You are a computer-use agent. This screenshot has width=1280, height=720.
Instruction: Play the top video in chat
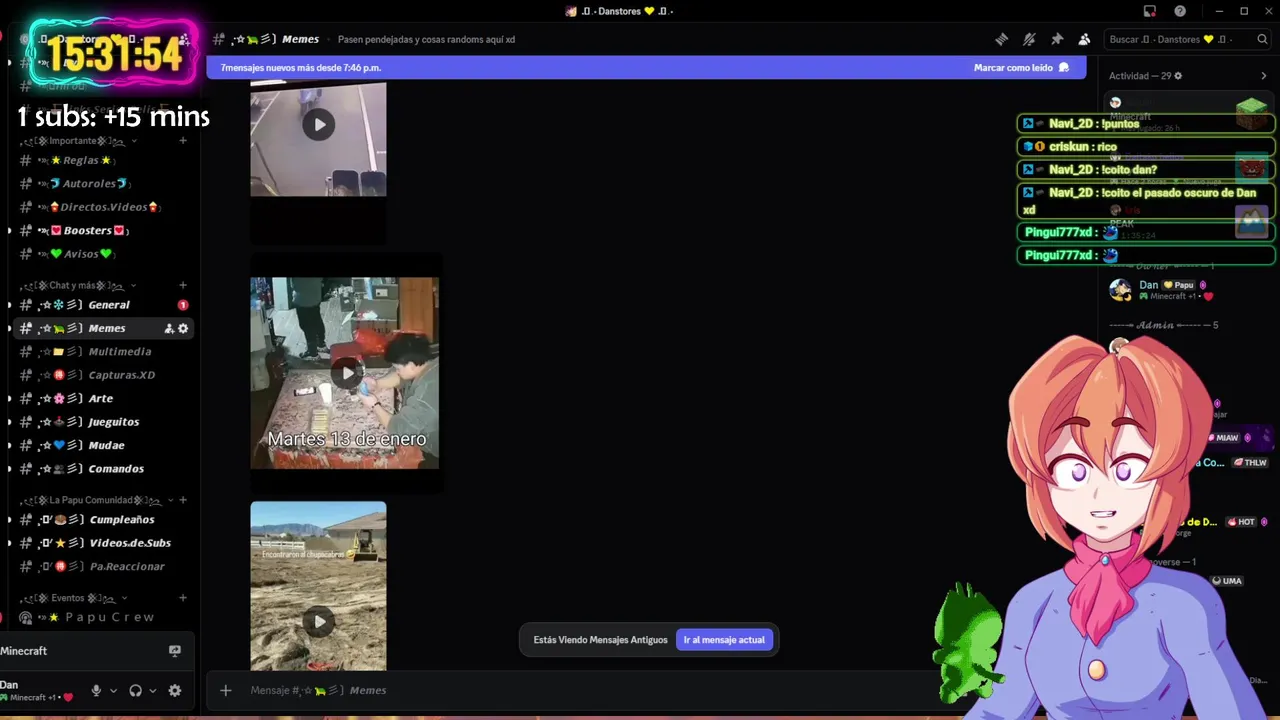pyautogui.click(x=319, y=125)
